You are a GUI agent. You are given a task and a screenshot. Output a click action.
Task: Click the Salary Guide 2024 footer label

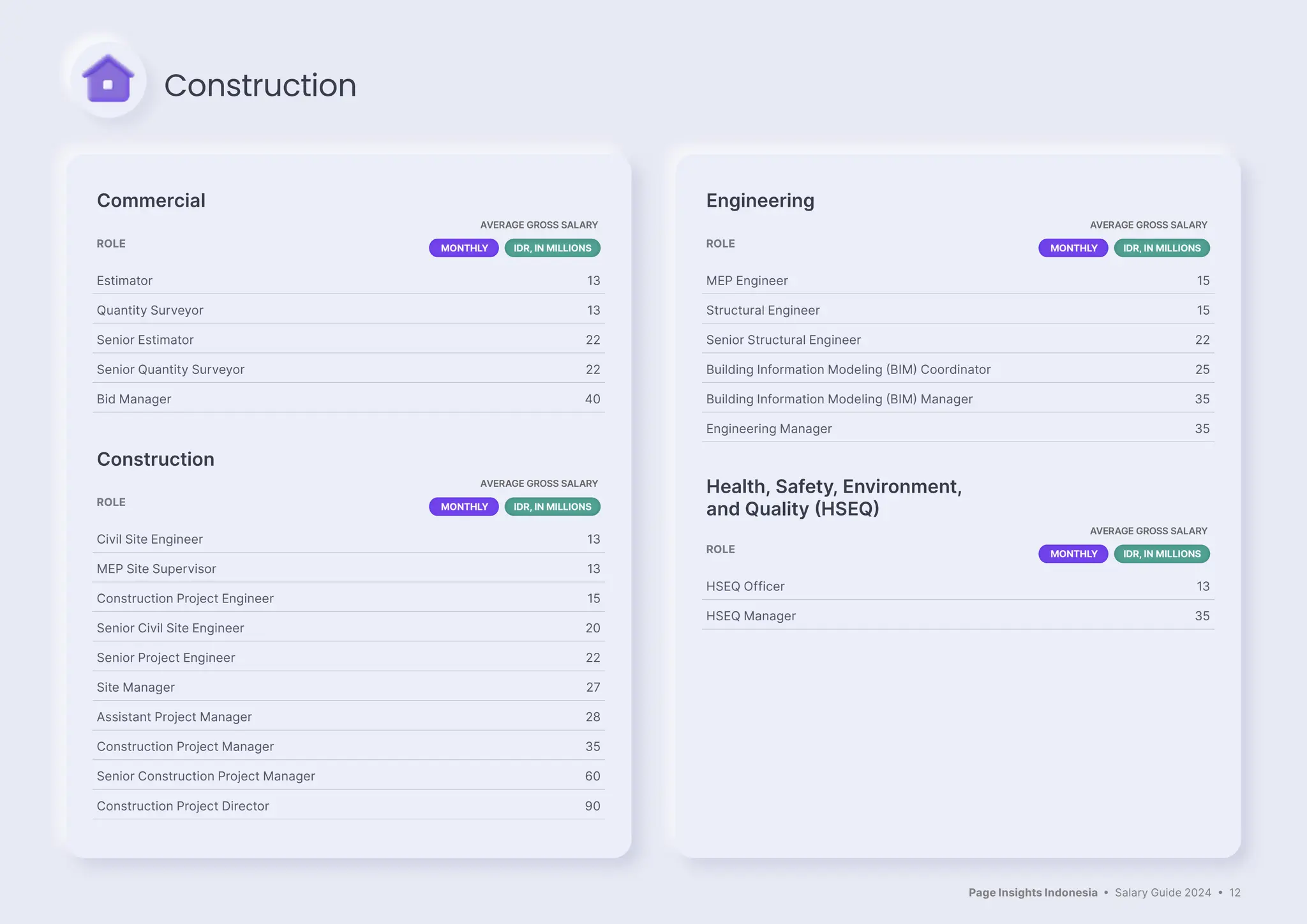pyautogui.click(x=1163, y=893)
